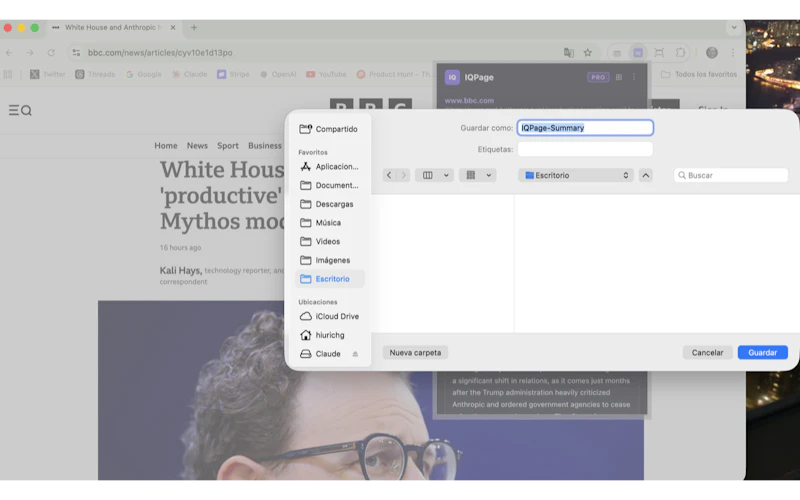
Task: Select Escritorio in the sidebar
Action: pos(330,279)
